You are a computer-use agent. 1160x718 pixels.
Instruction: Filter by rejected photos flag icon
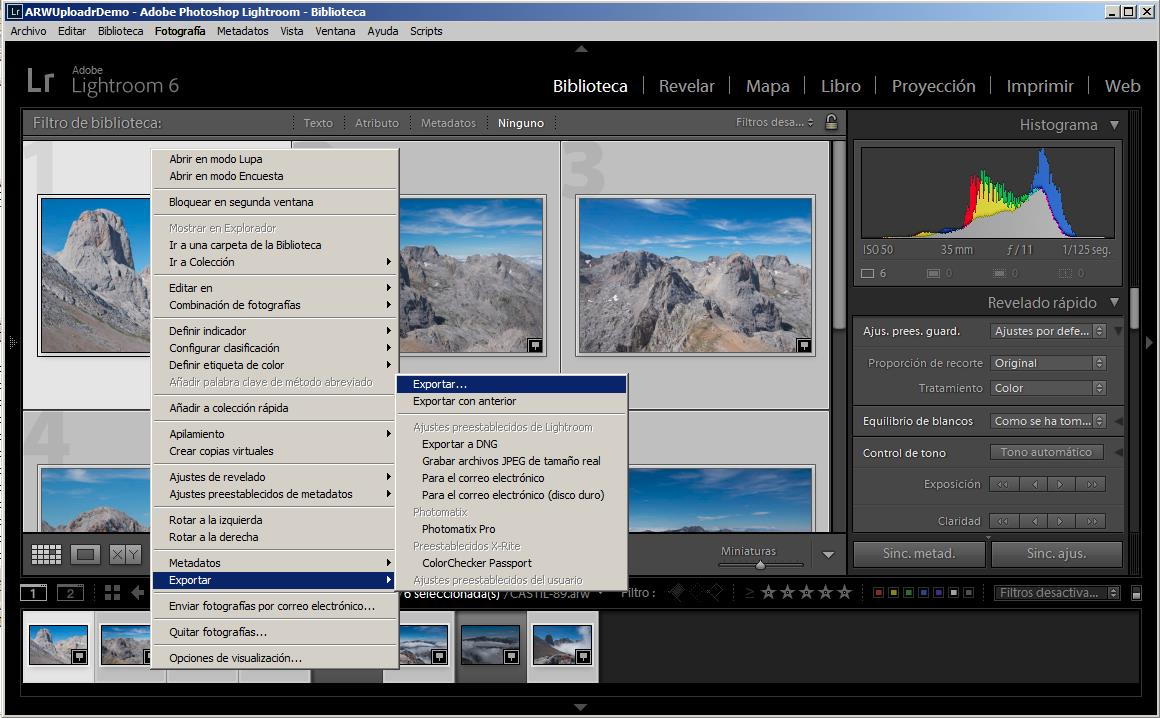point(715,592)
